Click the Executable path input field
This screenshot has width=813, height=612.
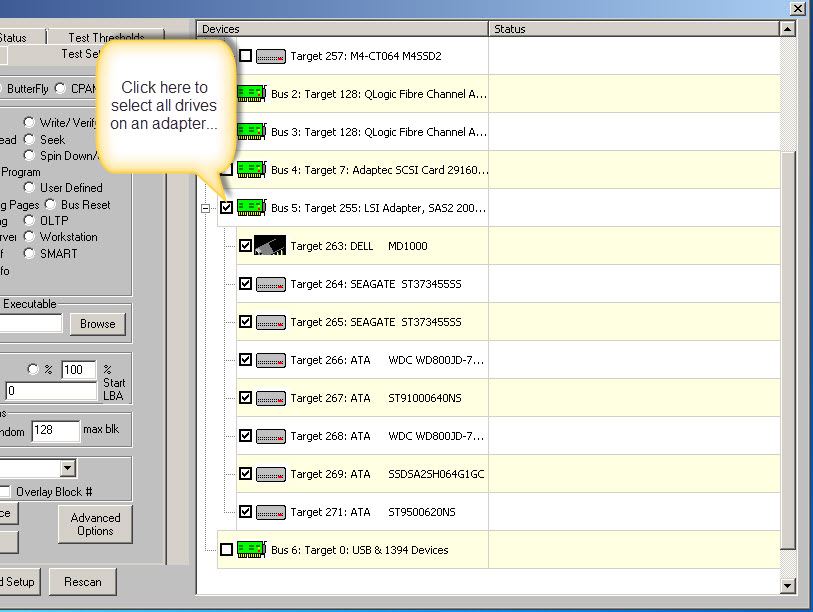[x=31, y=324]
